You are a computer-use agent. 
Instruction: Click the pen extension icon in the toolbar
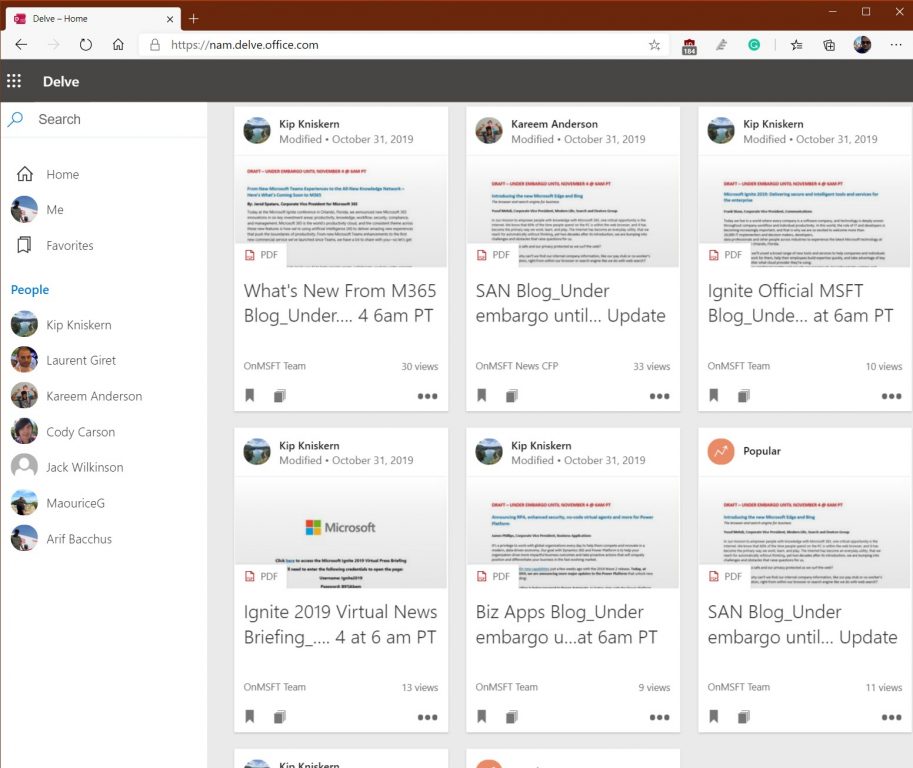point(721,45)
